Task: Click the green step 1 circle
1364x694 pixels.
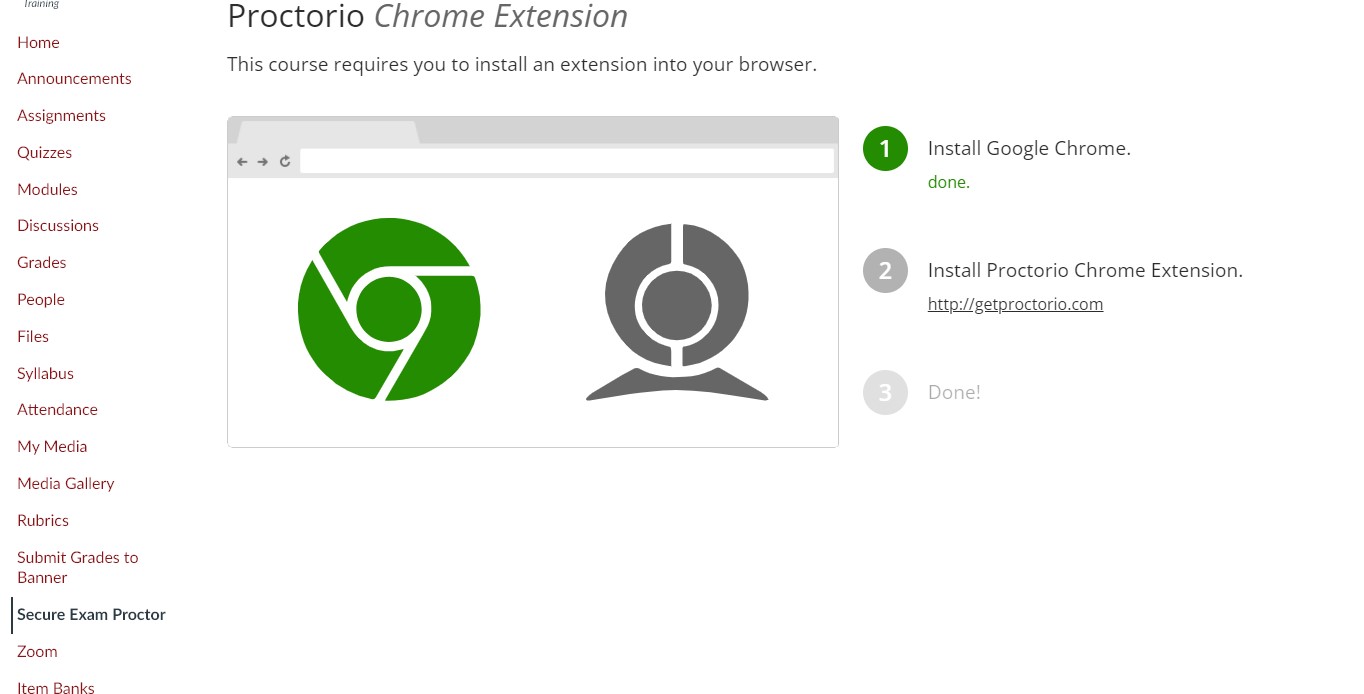Action: 884,148
